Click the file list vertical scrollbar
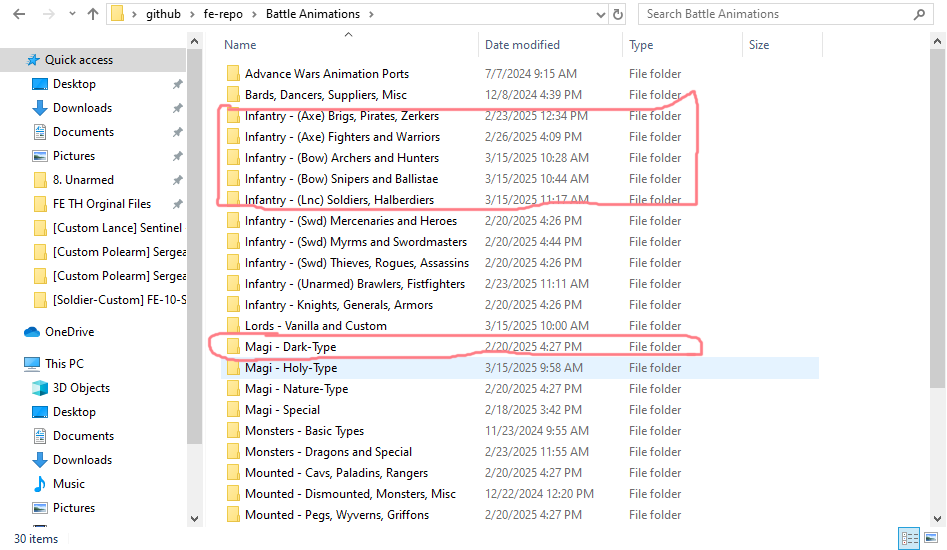947x550 pixels. coord(937,200)
